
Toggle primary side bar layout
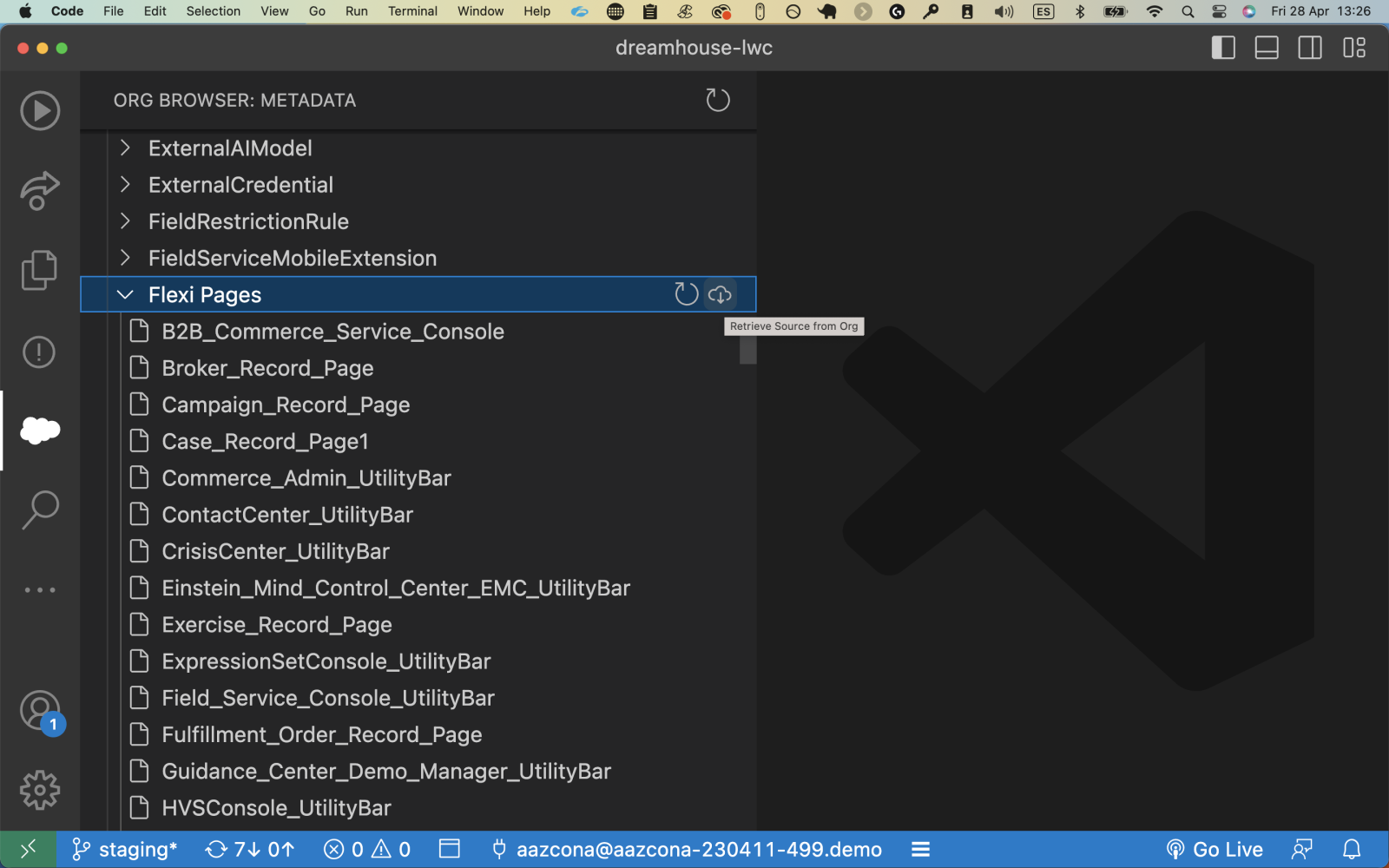click(1223, 48)
